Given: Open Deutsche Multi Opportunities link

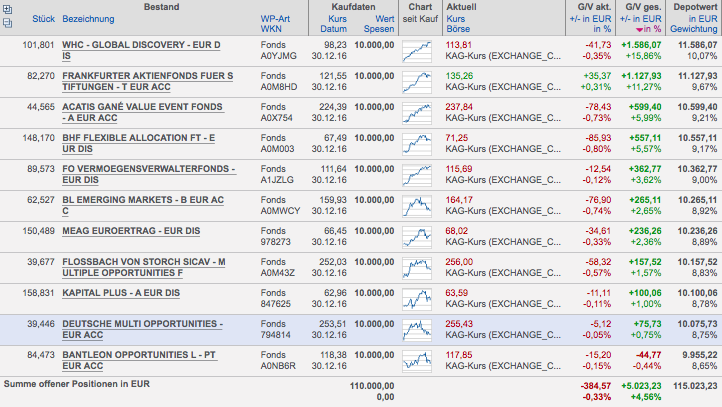Looking at the screenshot, I should click(x=142, y=329).
